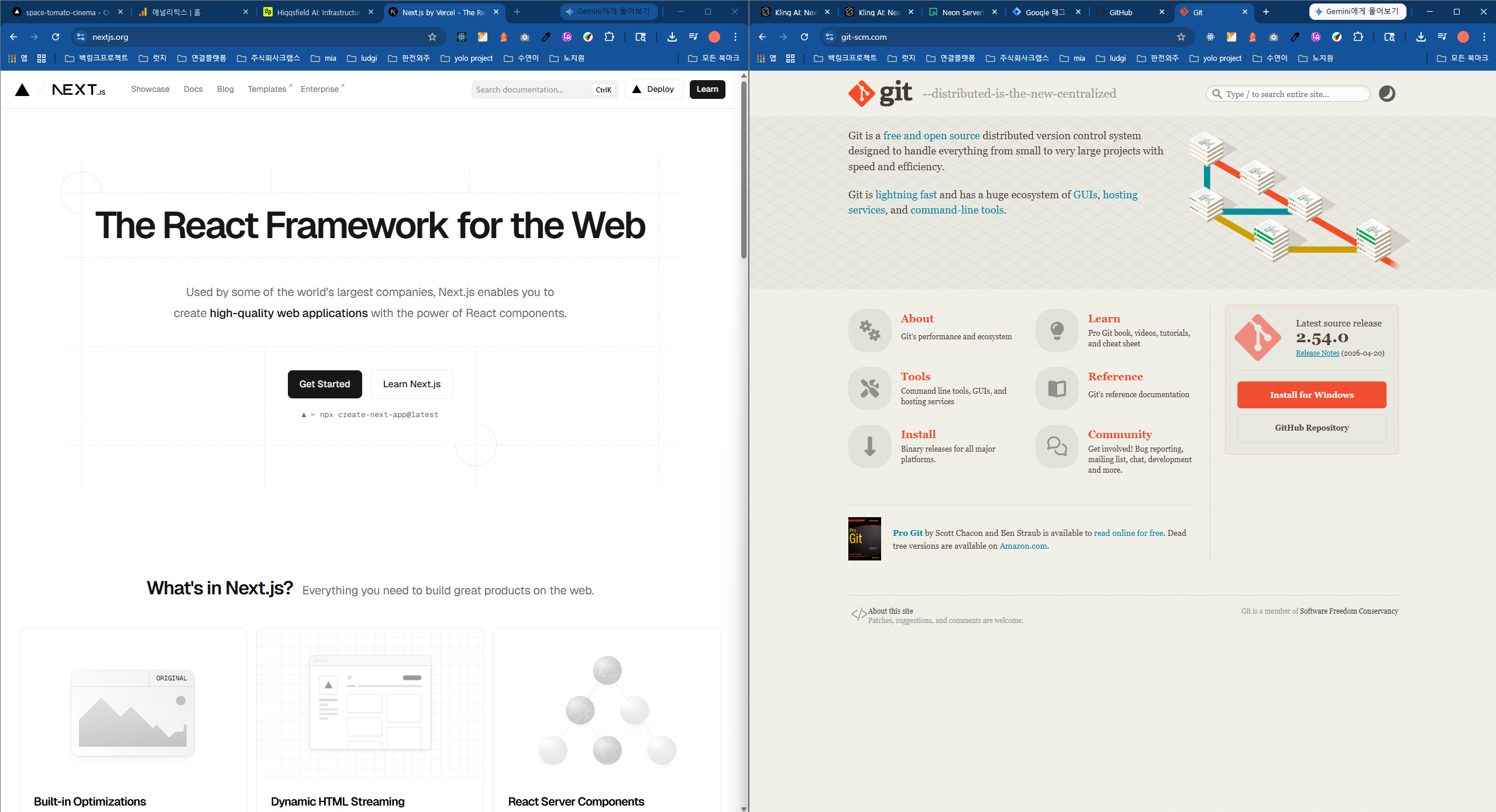Focus the Search documentation field
Viewport: 1496px width, 812px height.
545,90
